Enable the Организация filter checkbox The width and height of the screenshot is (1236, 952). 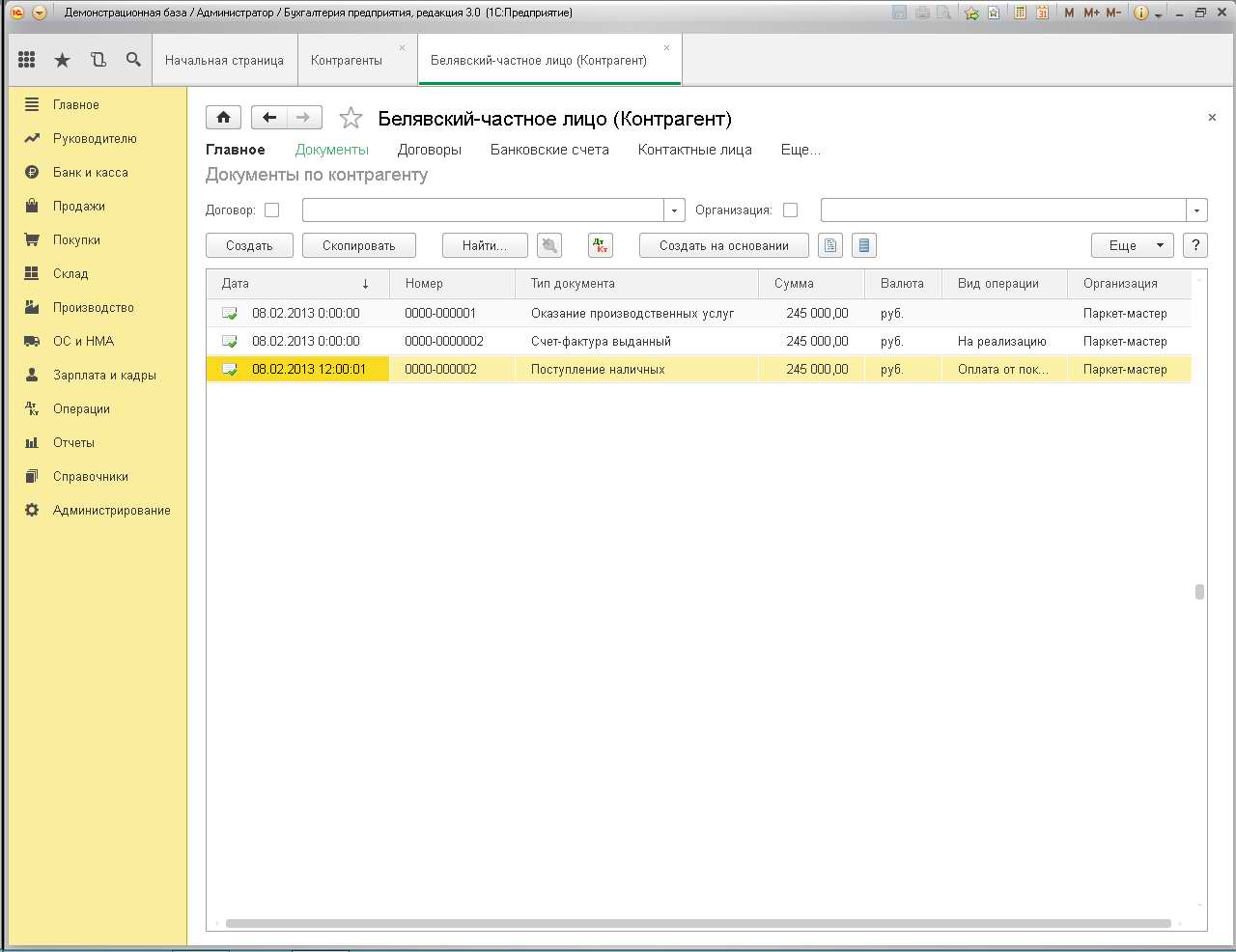pos(791,210)
